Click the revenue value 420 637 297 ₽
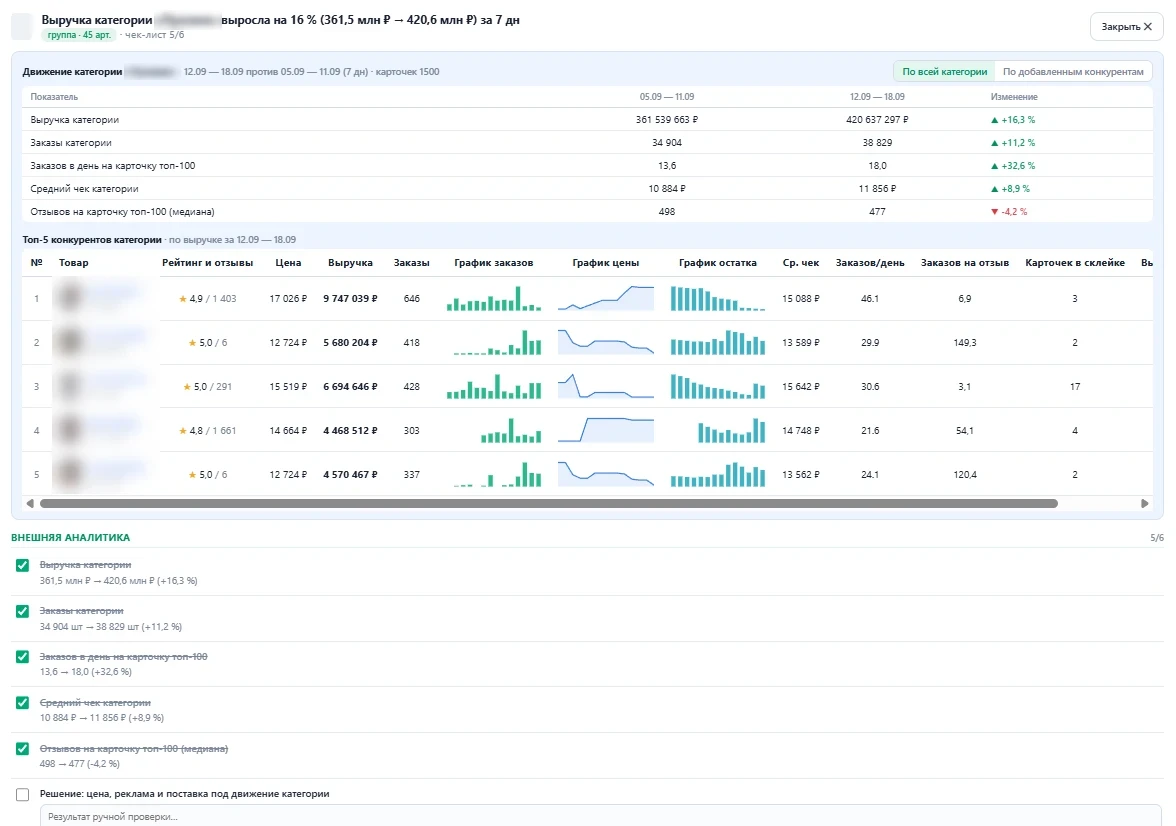Screen dimensions: 1176x826 click(x=877, y=119)
